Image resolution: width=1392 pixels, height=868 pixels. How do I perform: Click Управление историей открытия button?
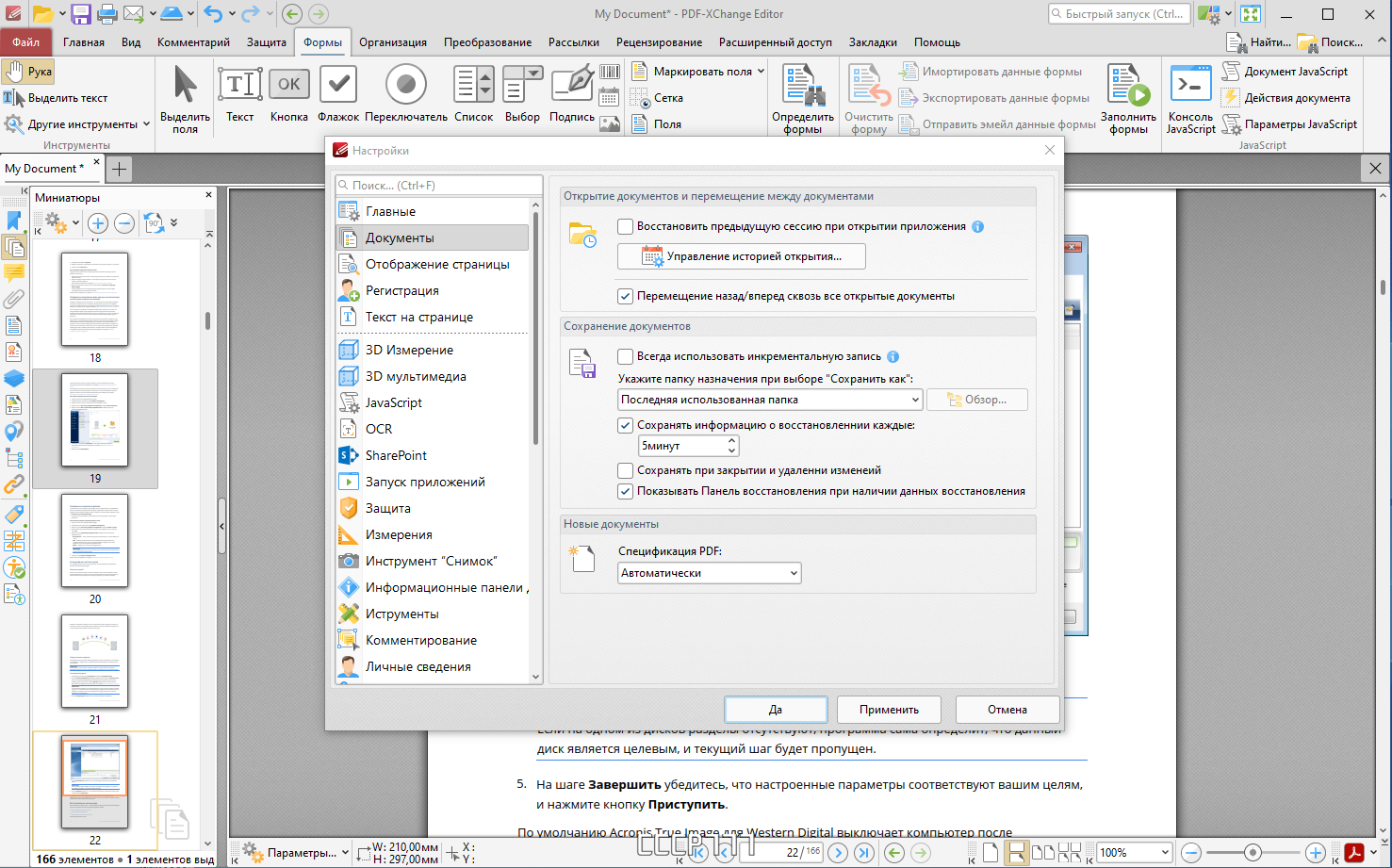coord(742,256)
